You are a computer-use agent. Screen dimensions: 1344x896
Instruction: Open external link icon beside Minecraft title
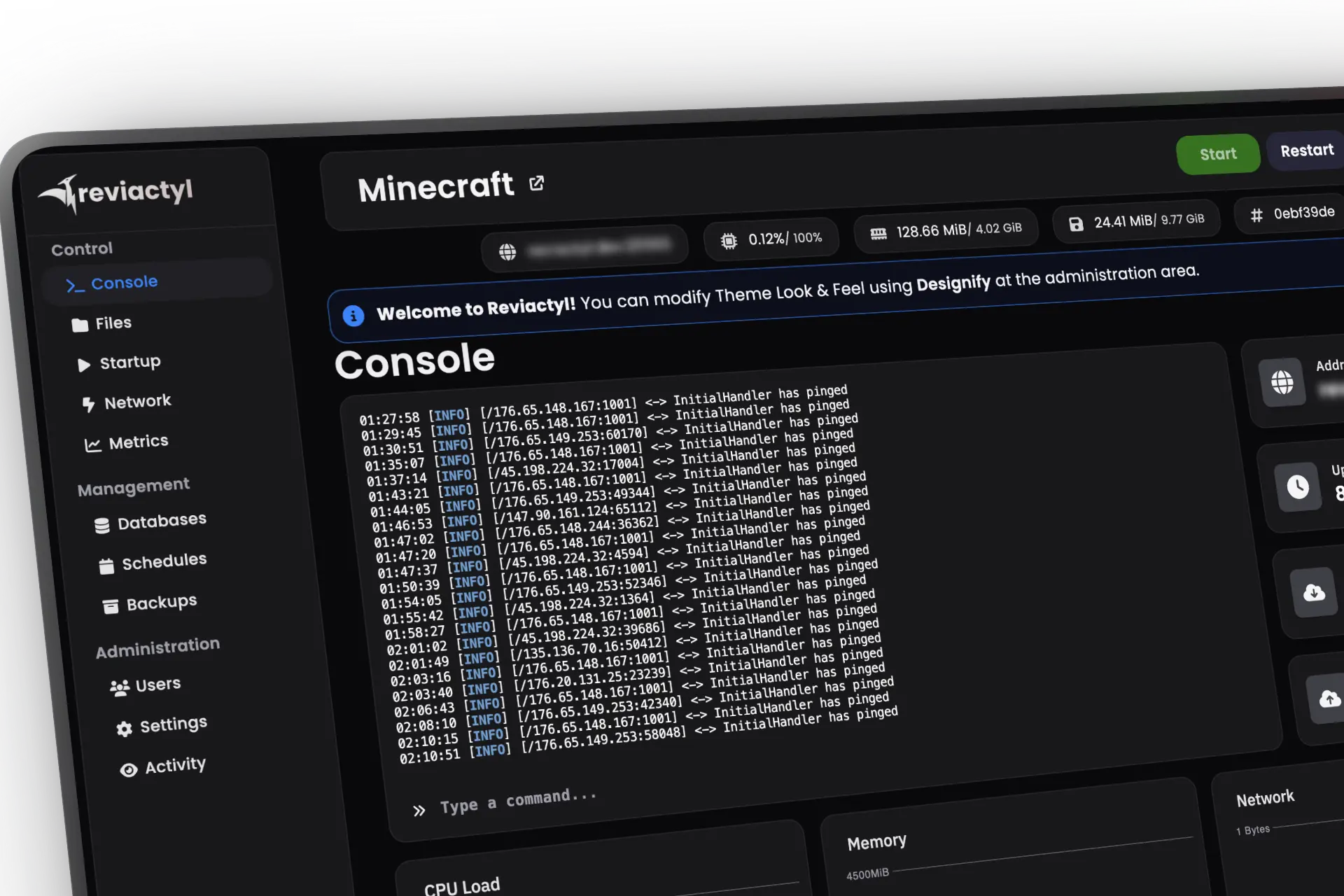tap(537, 183)
